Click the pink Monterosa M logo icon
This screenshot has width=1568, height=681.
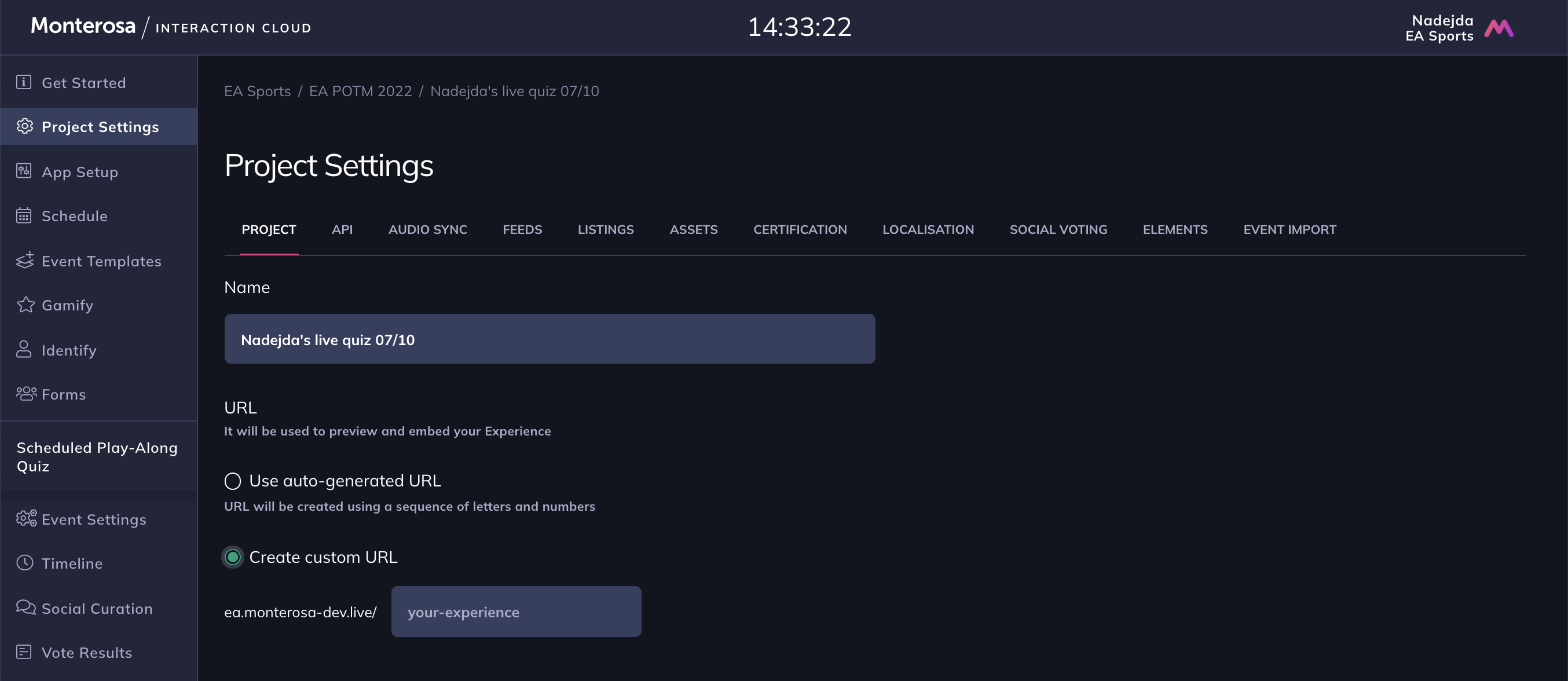1499,28
